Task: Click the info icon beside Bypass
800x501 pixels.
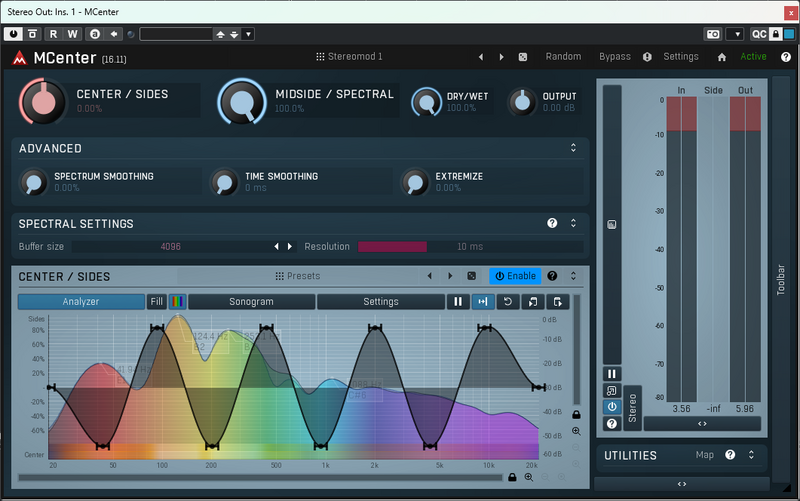Action: tap(647, 57)
